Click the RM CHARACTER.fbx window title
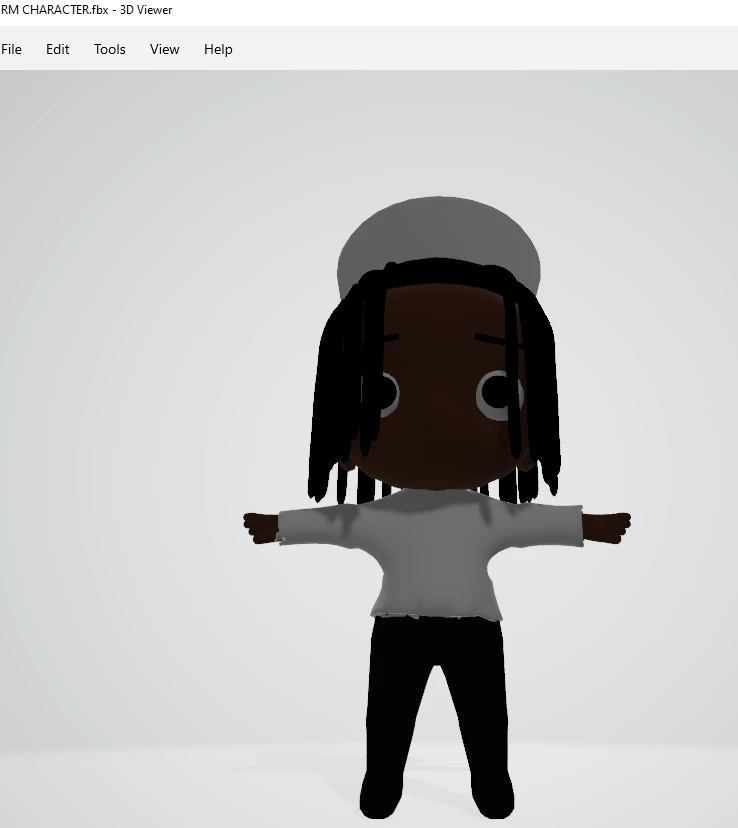 87,10
